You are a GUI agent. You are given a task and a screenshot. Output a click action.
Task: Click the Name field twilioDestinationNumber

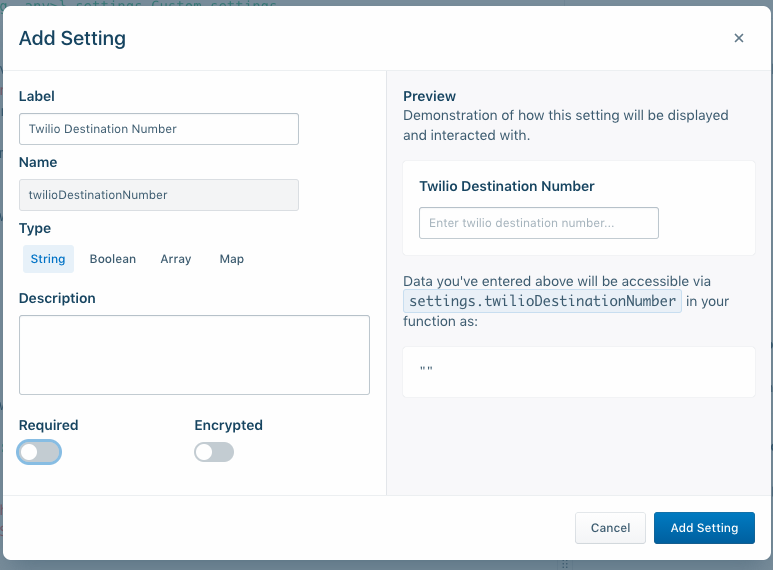pyautogui.click(x=159, y=195)
